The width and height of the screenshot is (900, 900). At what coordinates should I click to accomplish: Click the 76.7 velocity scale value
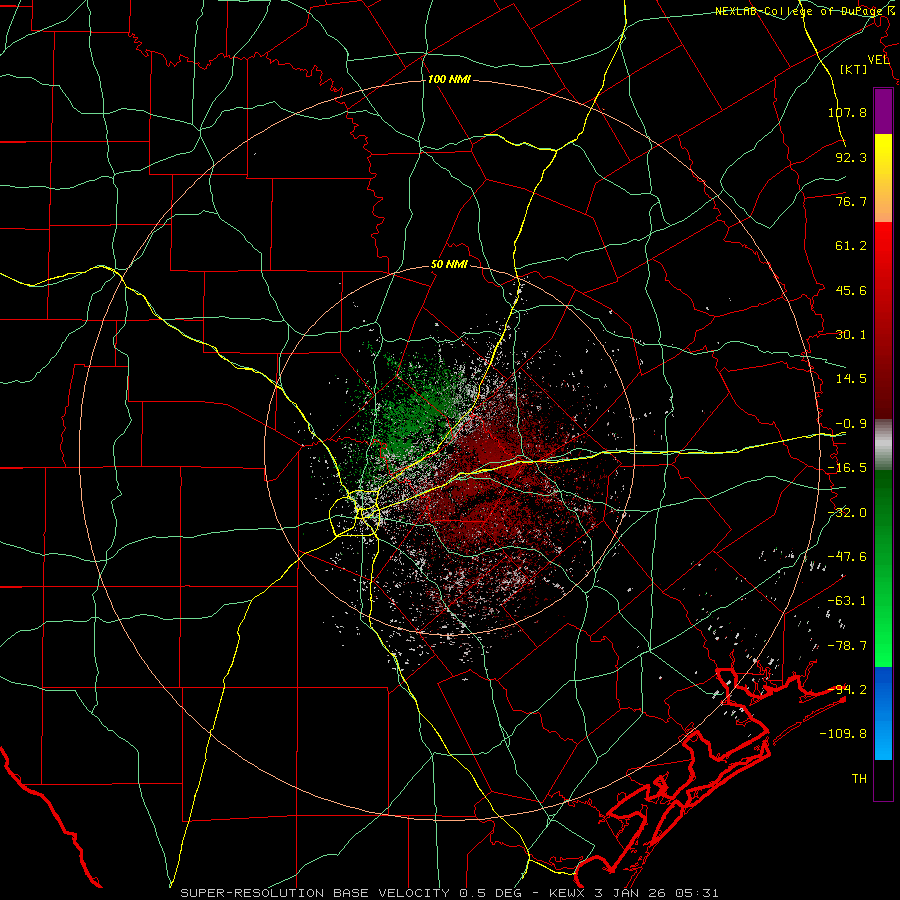[851, 201]
